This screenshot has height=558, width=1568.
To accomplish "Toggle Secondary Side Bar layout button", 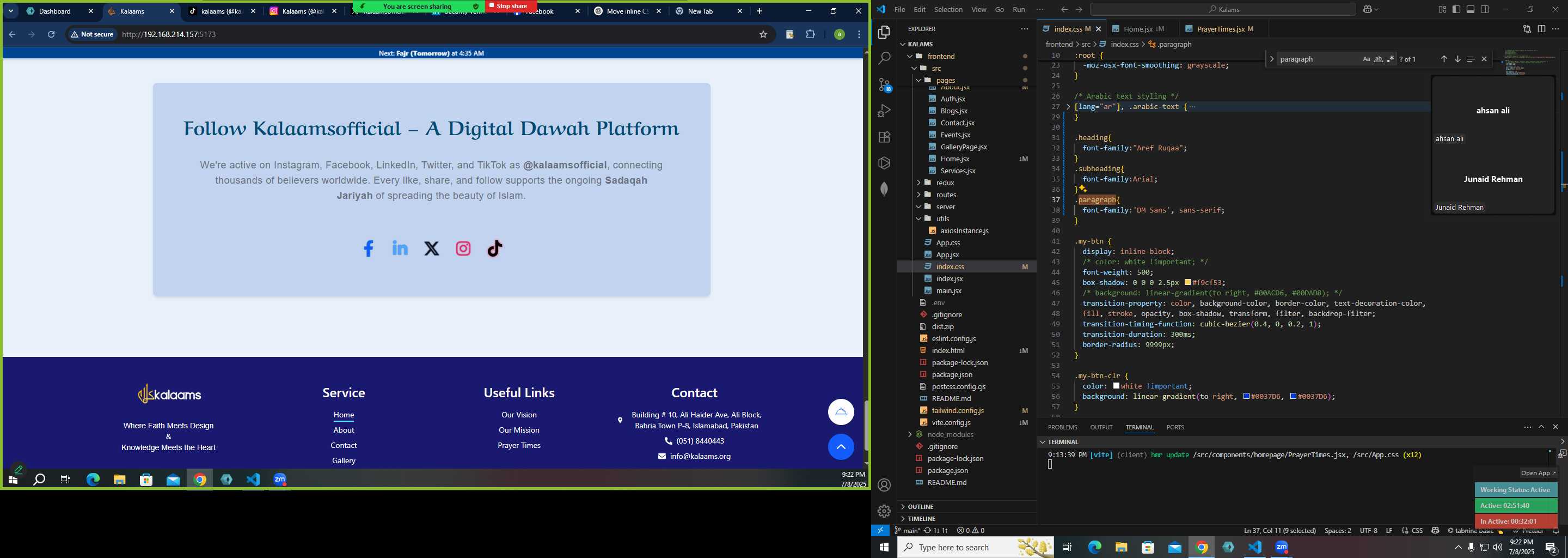I will pyautogui.click(x=1485, y=10).
